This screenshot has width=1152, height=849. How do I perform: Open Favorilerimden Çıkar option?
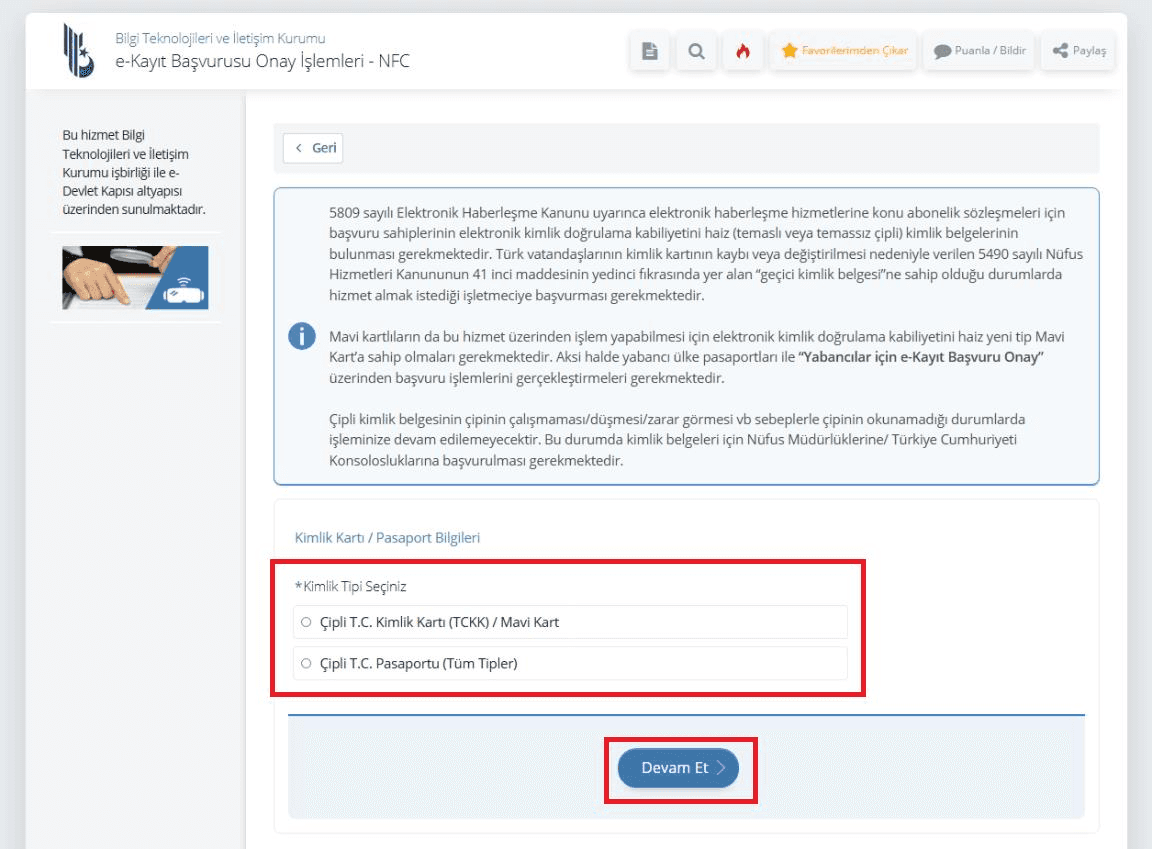coord(843,51)
